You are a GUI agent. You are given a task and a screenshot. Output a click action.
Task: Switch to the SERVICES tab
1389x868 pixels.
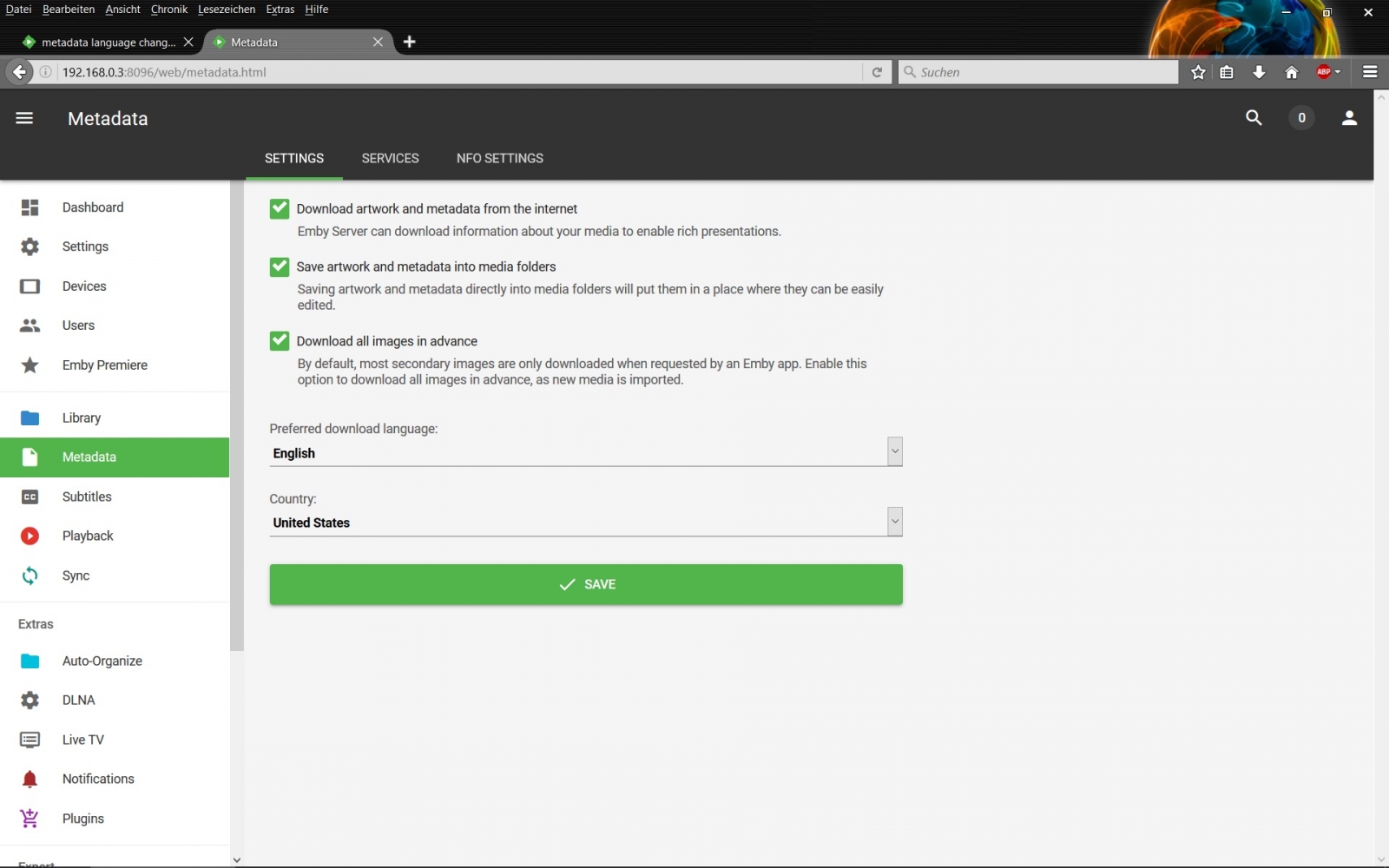[x=390, y=158]
